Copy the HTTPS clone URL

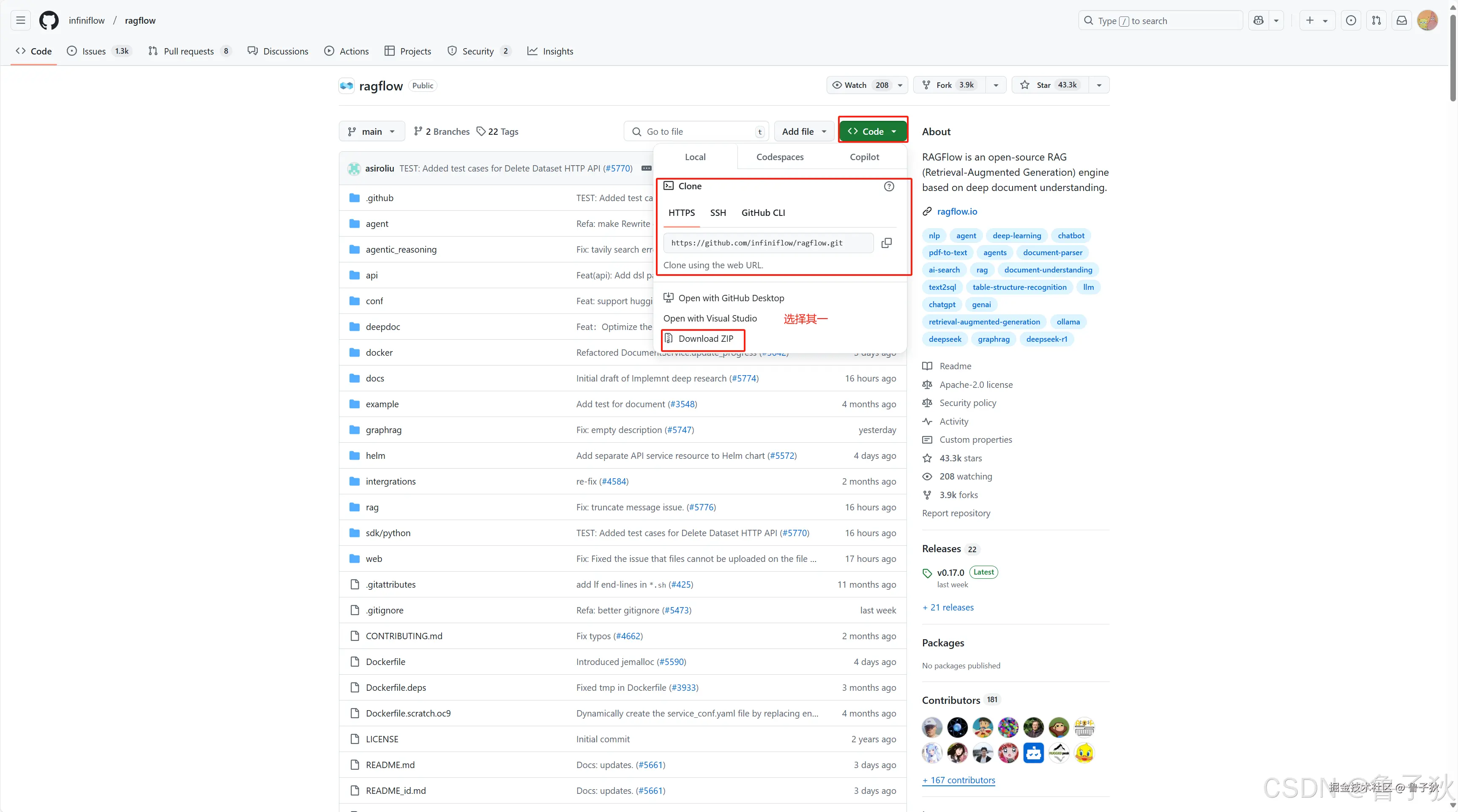tap(886, 243)
